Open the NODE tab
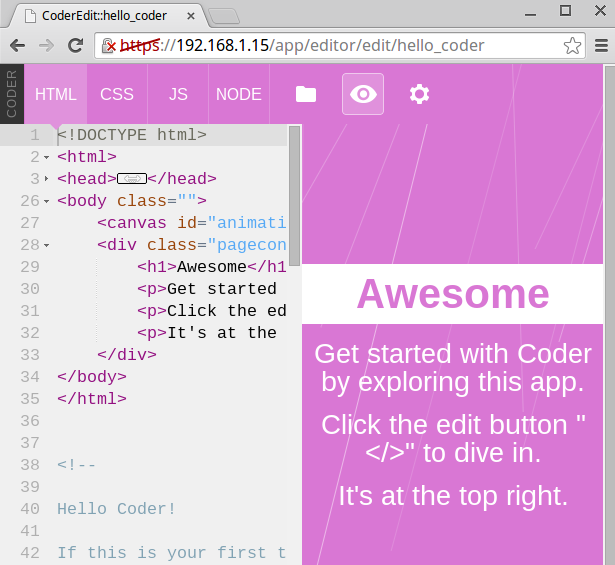This screenshot has height=565, width=615. [239, 94]
